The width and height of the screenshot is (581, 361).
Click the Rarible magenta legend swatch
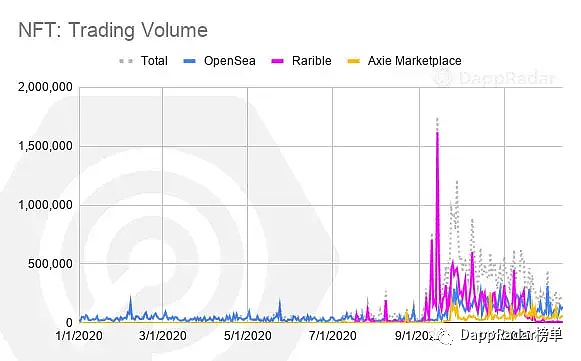pos(278,61)
